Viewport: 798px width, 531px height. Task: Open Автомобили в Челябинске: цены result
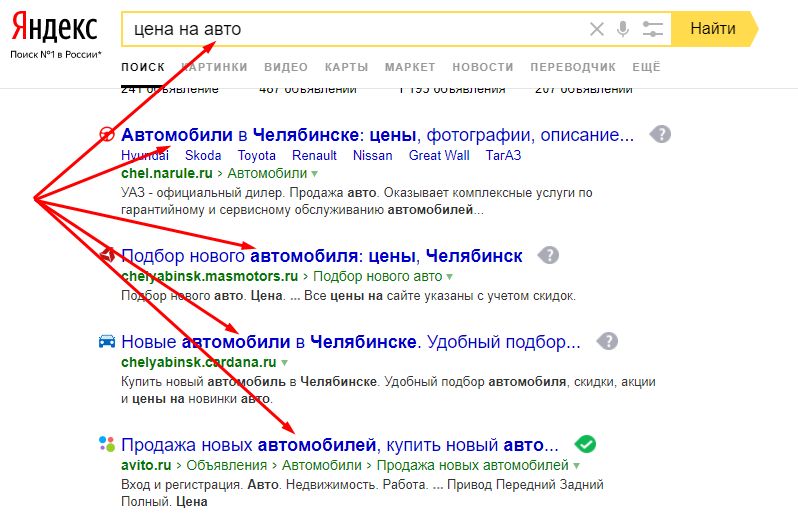point(378,135)
